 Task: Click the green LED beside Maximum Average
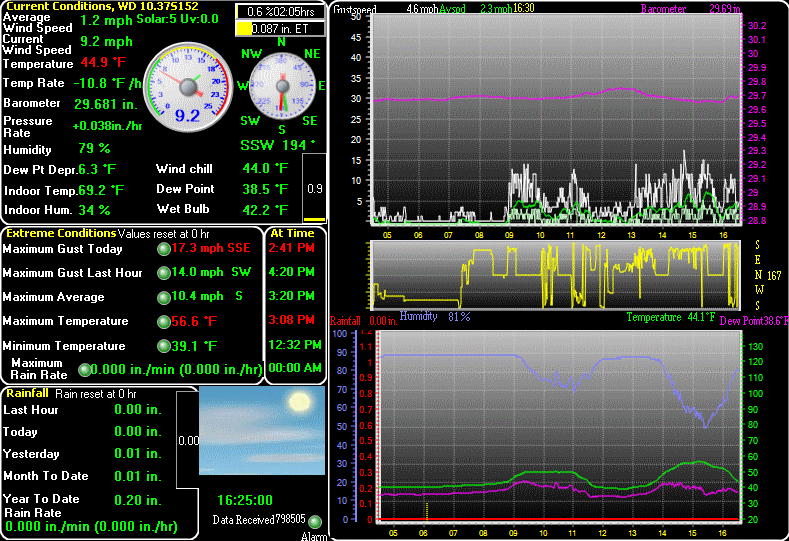(x=164, y=297)
